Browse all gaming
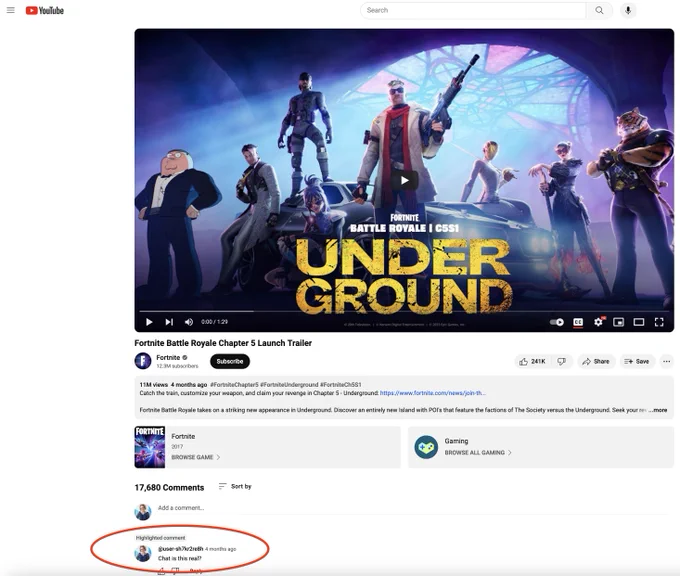 point(478,452)
